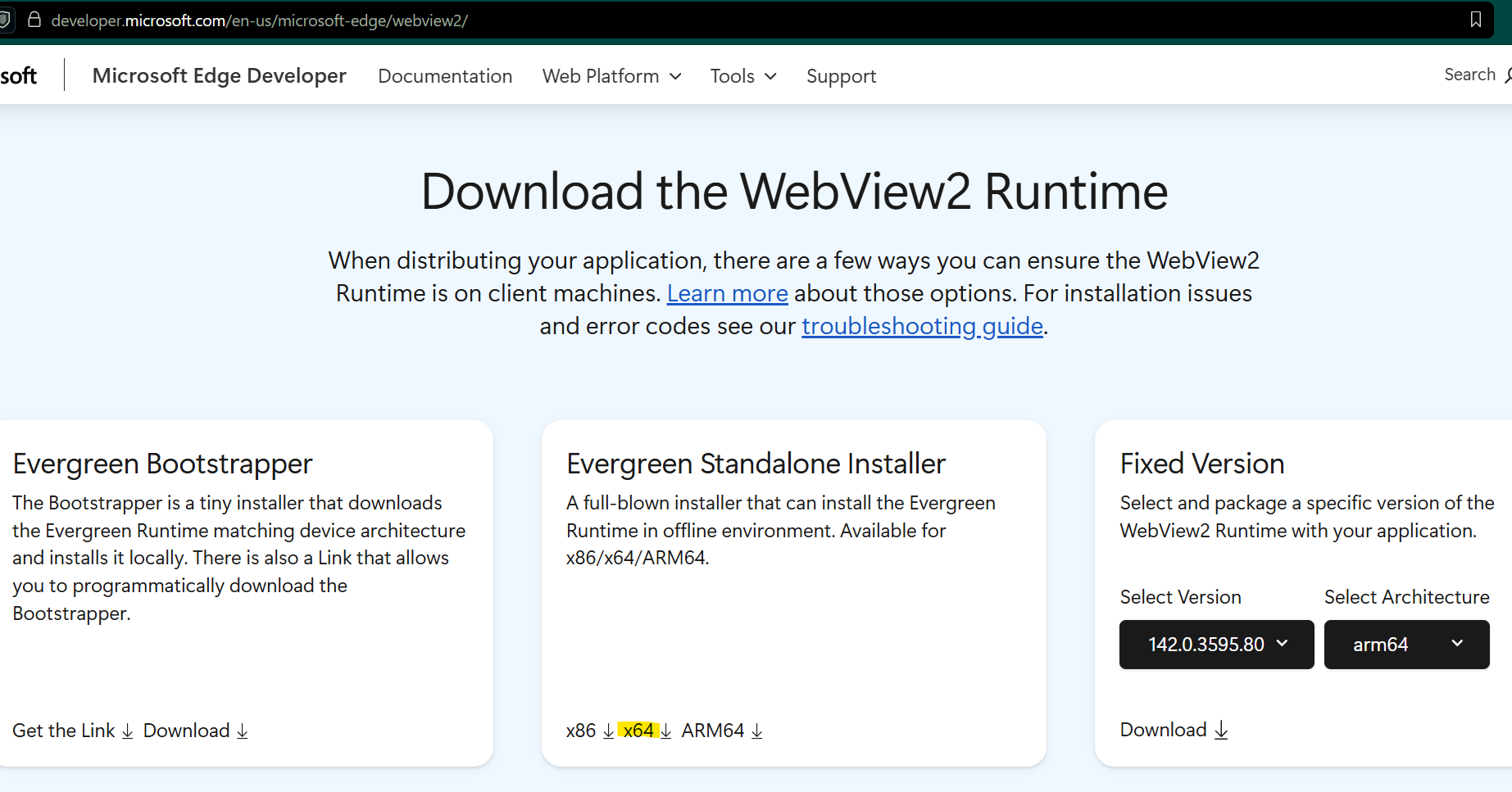Click arrow icon beside Get the Link
This screenshot has width=1512, height=792.
(x=128, y=731)
